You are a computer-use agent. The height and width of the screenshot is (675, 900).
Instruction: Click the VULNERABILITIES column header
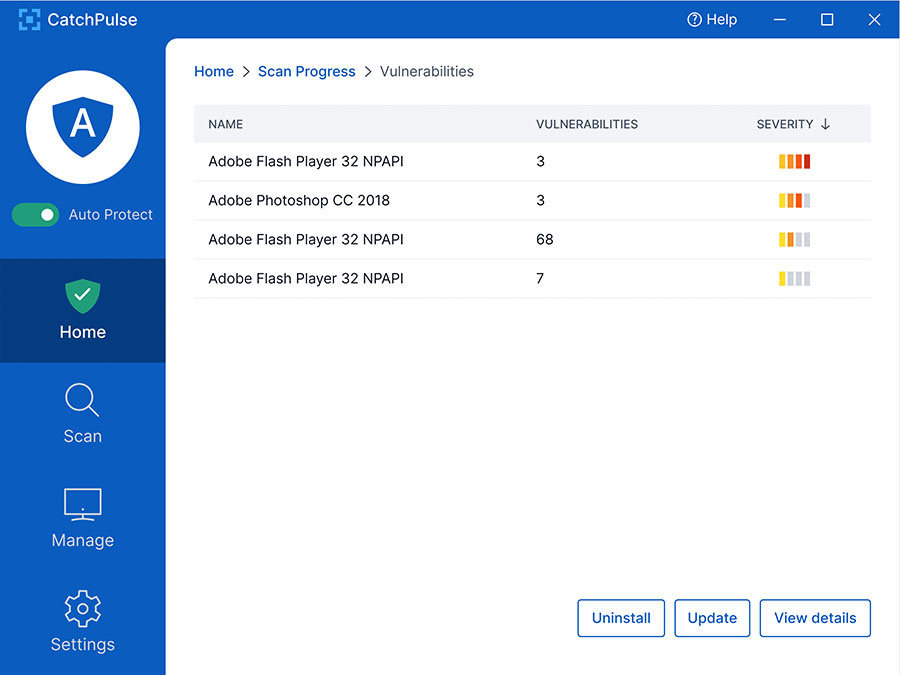click(587, 124)
